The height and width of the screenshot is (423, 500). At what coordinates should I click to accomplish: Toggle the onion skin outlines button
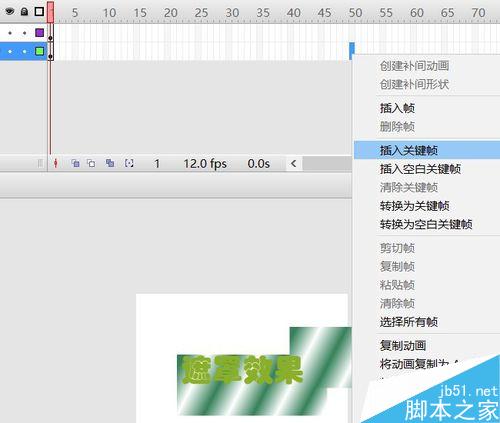point(91,163)
